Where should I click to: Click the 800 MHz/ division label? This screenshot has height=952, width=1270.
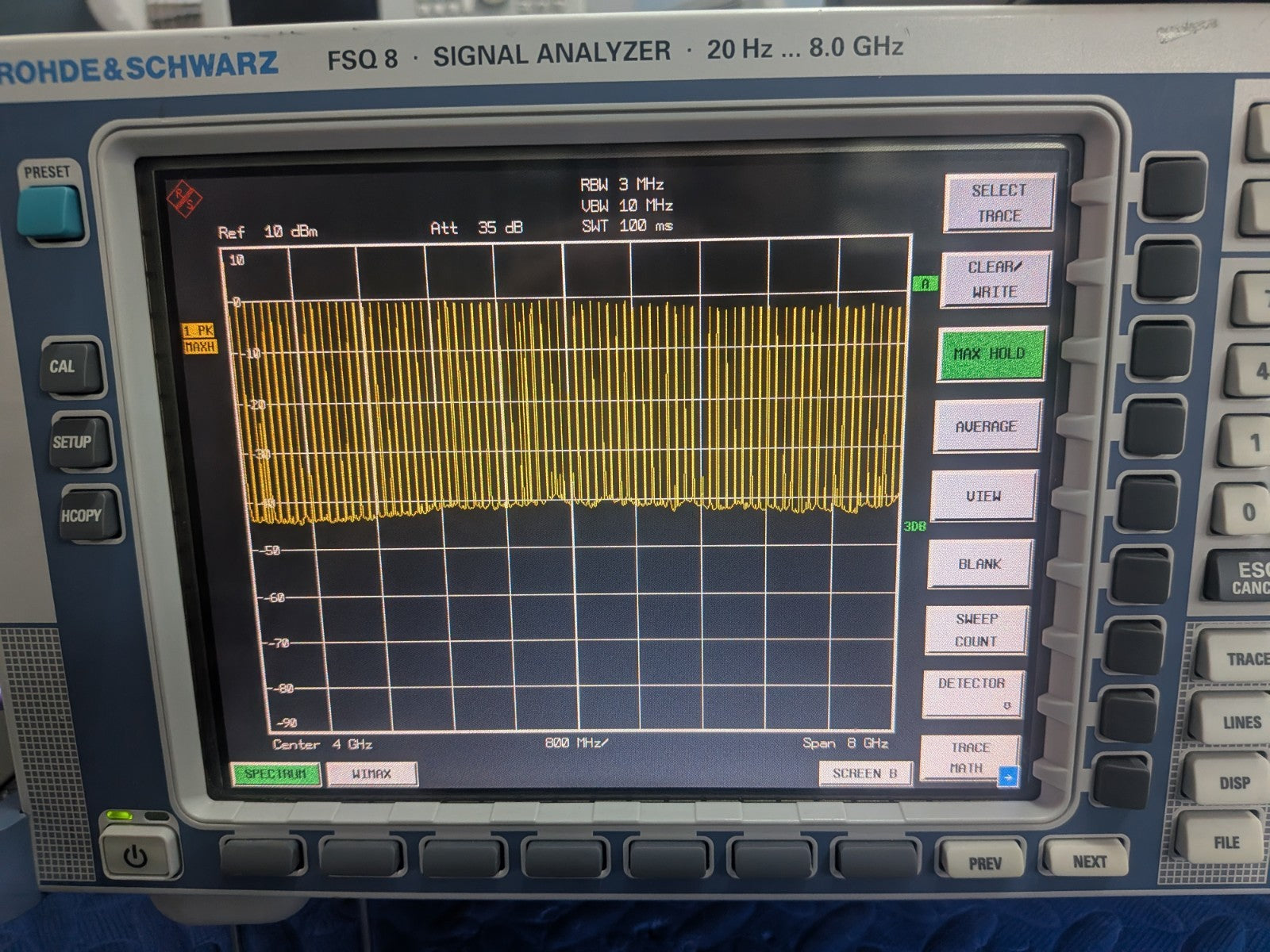pyautogui.click(x=576, y=743)
